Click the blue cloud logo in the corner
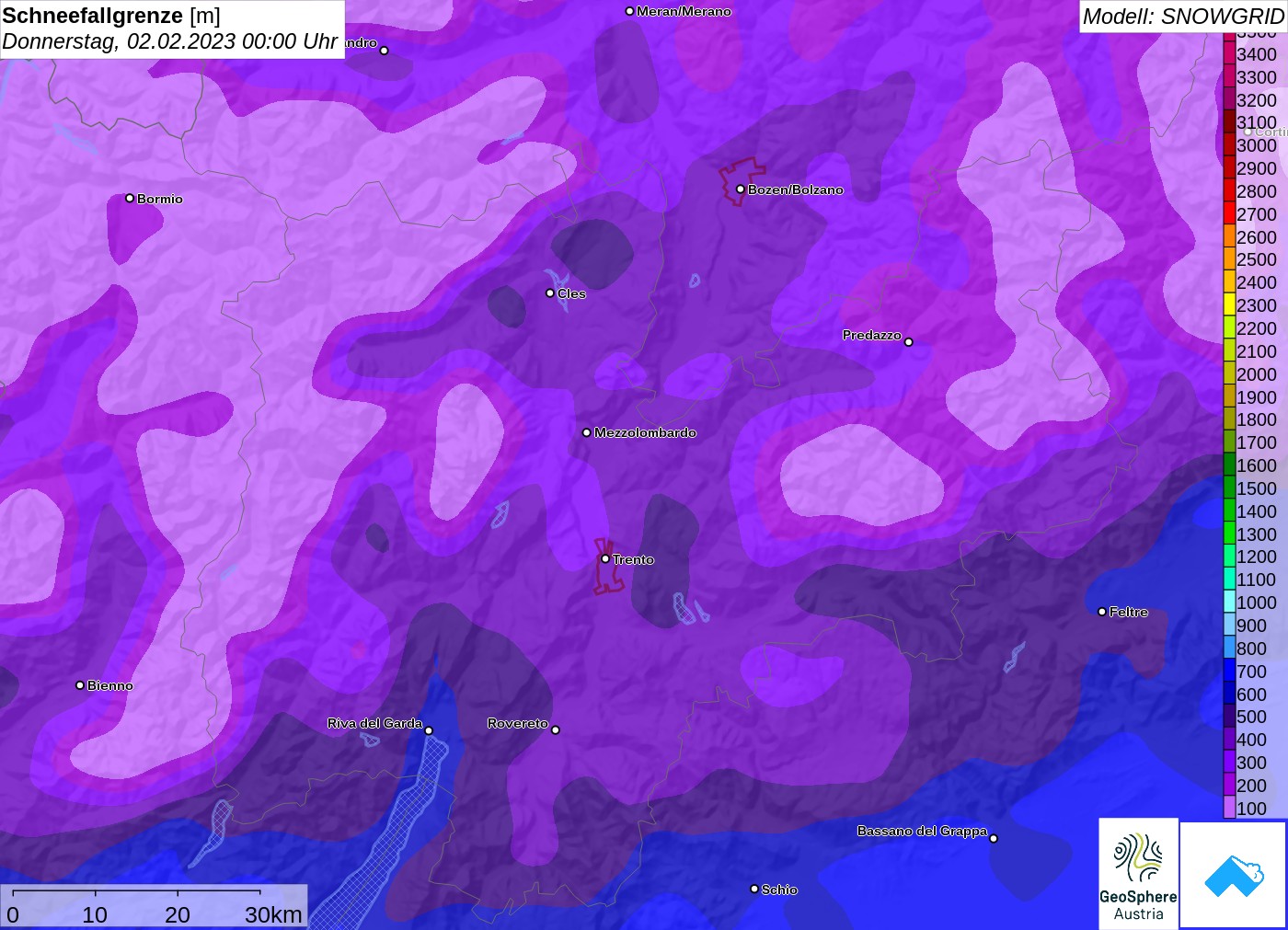The width and height of the screenshot is (1288, 930). (1234, 875)
